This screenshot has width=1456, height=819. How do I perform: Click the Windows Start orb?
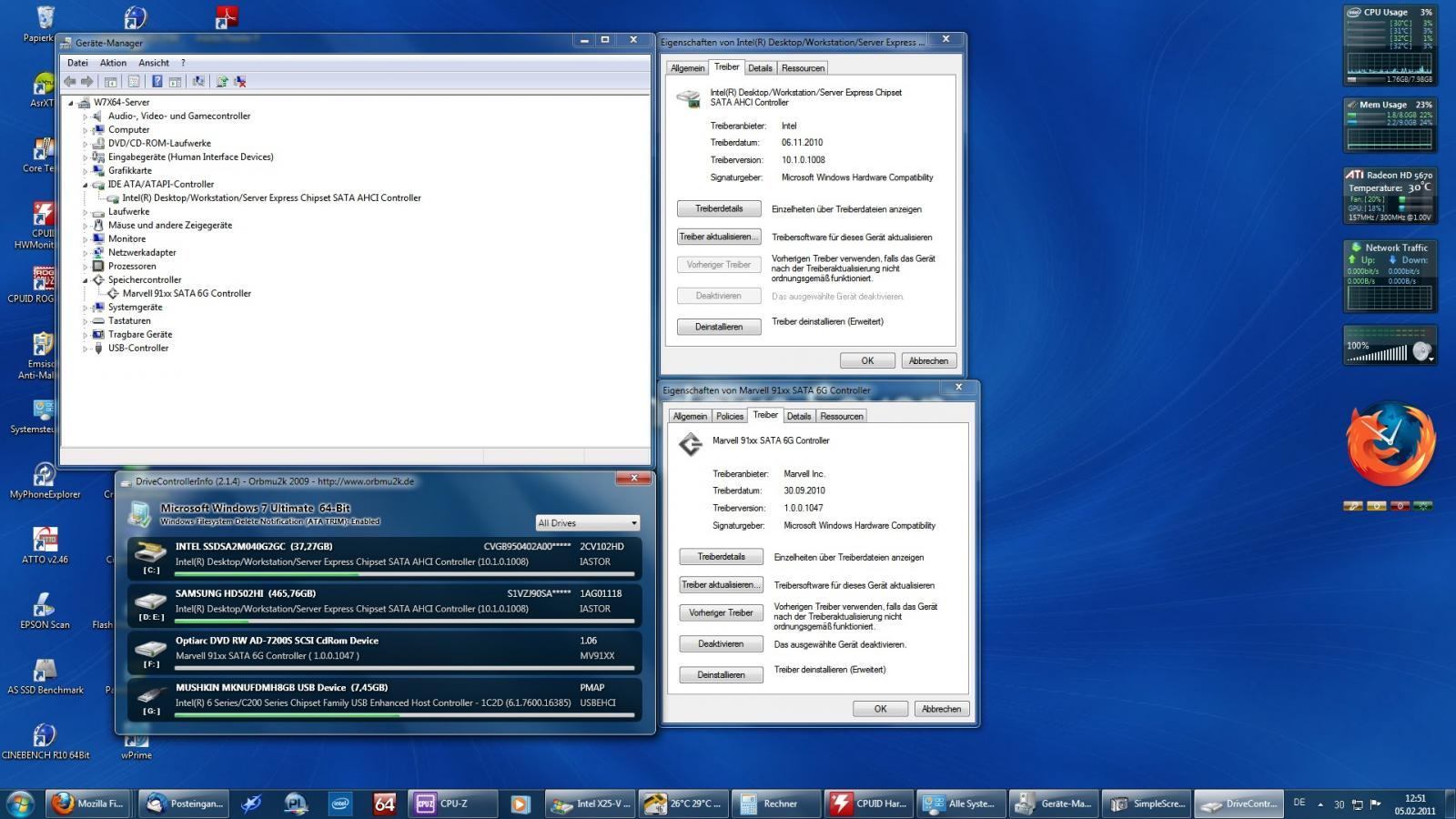click(20, 804)
